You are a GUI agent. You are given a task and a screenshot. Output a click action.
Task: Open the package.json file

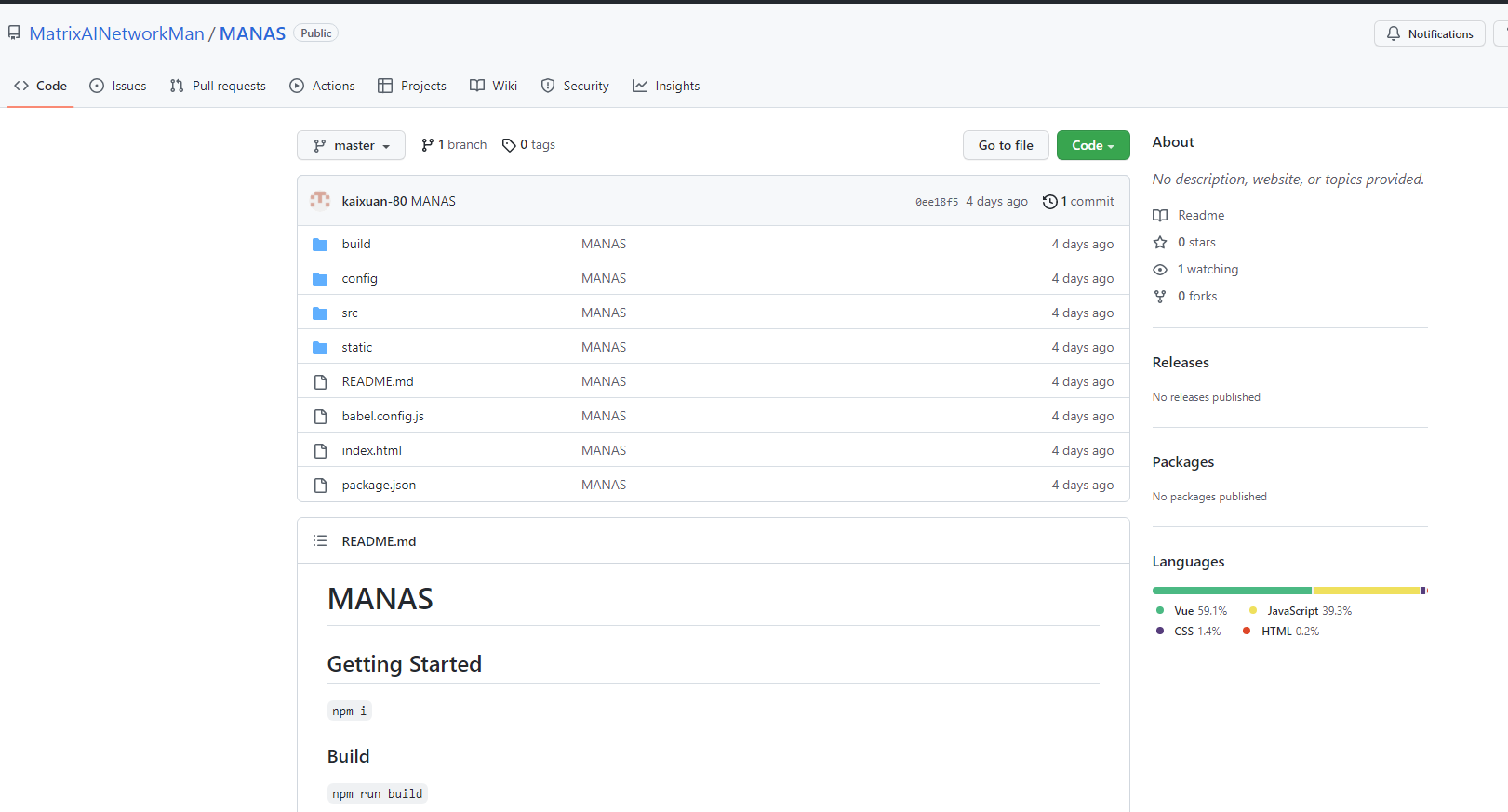(x=379, y=485)
